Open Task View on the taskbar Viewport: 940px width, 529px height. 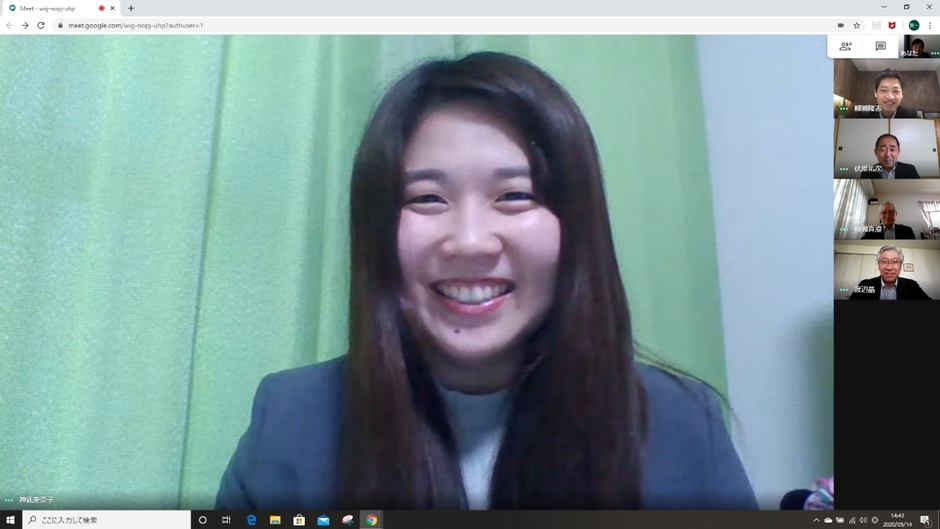[226, 520]
